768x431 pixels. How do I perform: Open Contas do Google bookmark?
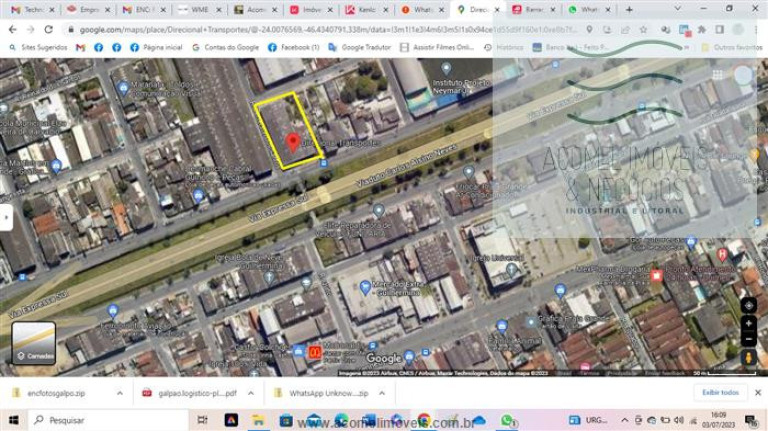point(225,48)
